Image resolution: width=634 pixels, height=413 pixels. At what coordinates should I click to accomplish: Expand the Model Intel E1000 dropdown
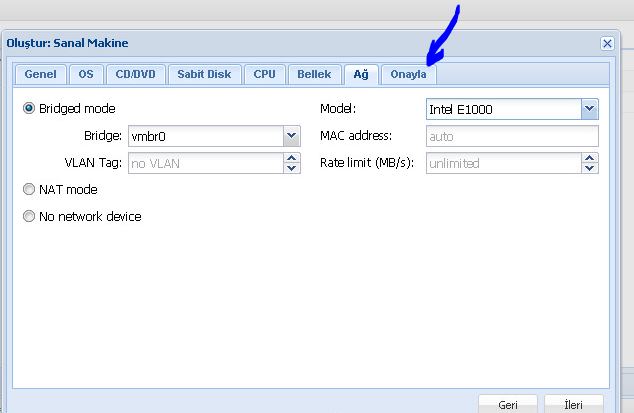(x=589, y=108)
